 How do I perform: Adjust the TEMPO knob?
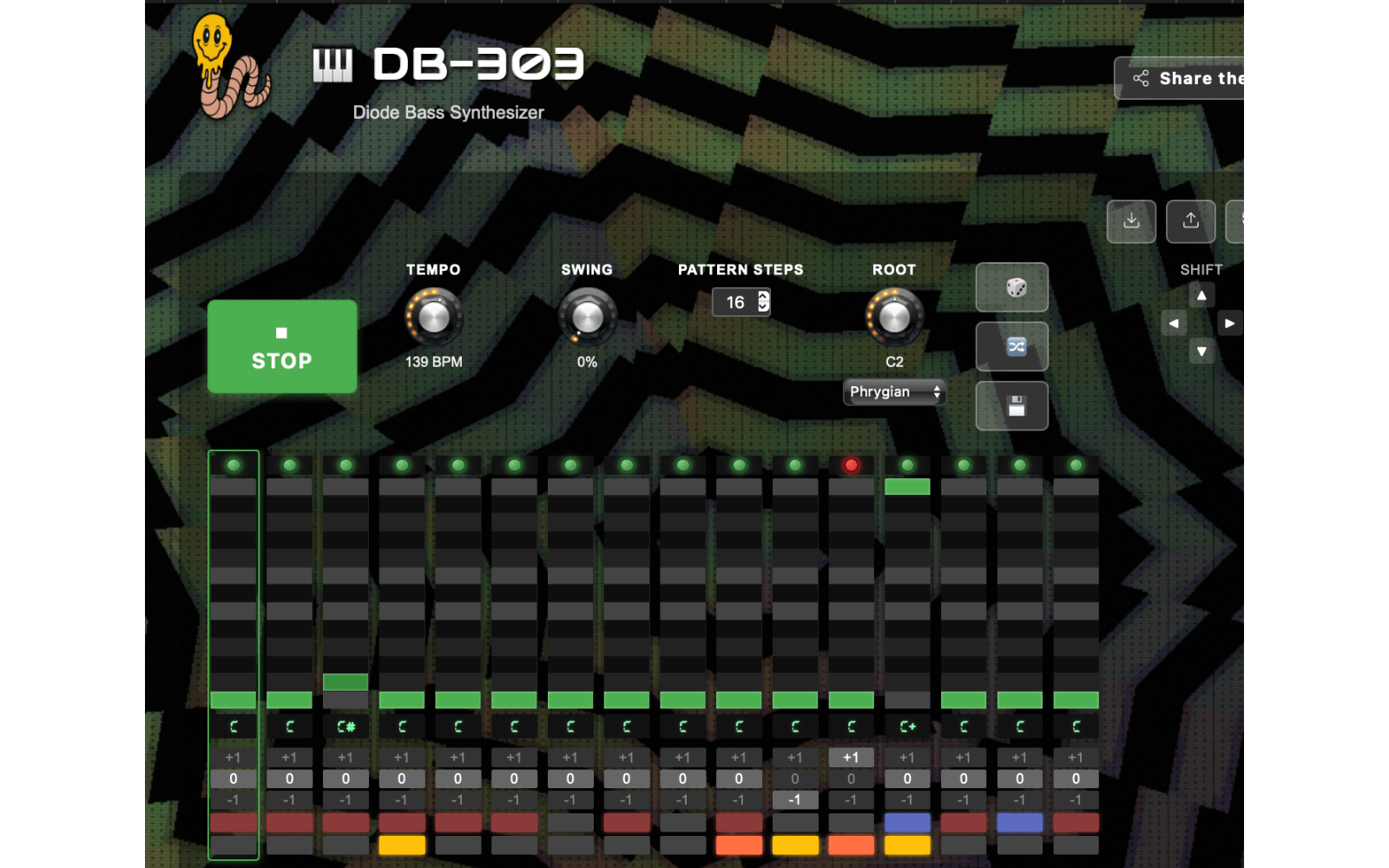tap(433, 318)
